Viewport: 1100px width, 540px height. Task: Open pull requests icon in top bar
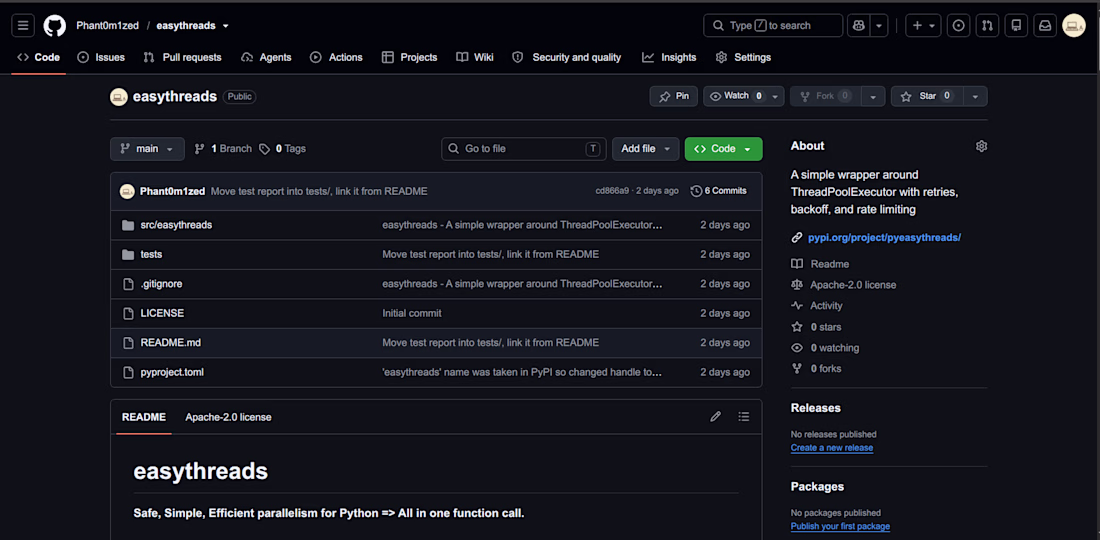pyautogui.click(x=987, y=26)
